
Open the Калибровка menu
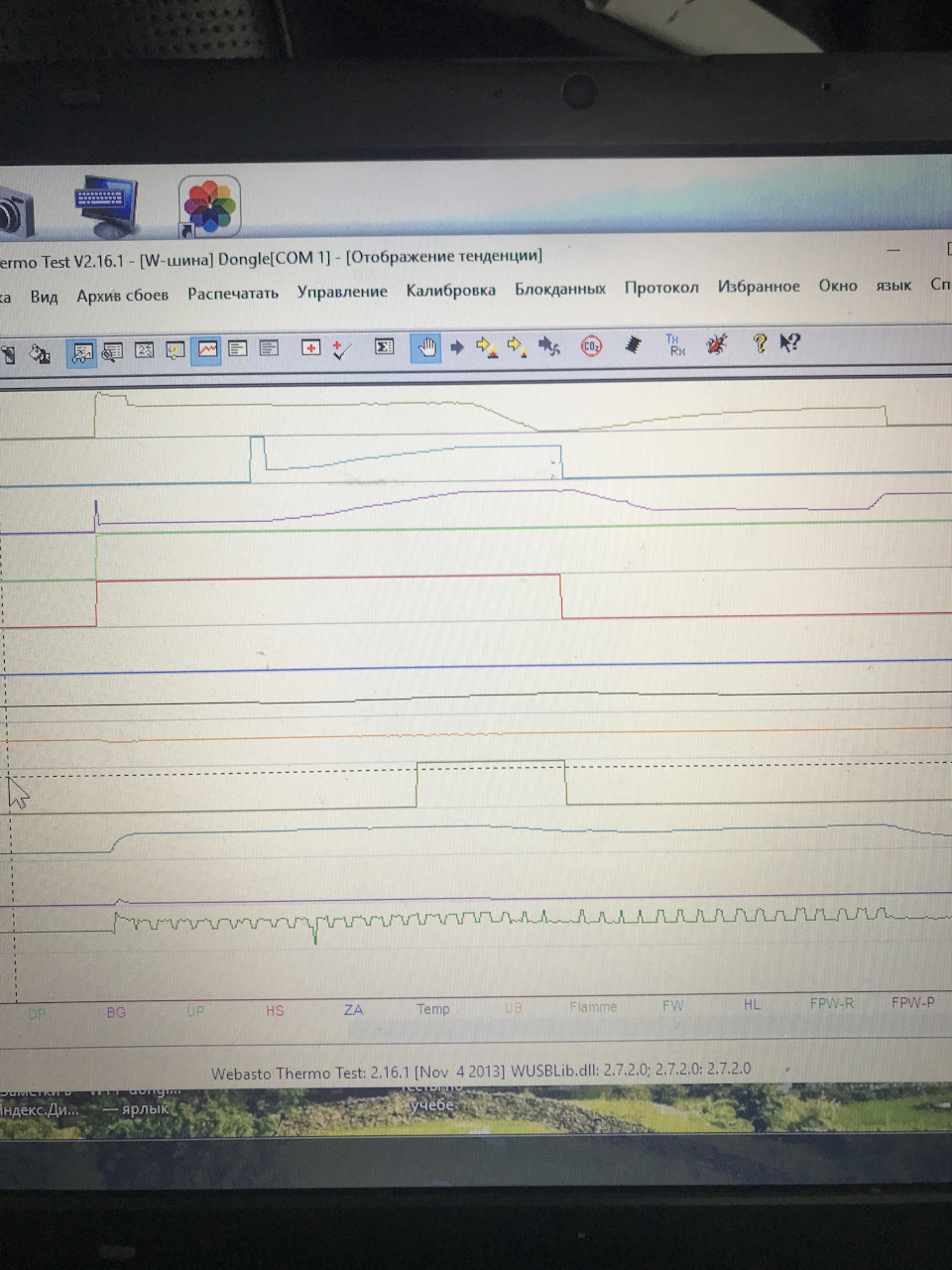pyautogui.click(x=450, y=290)
